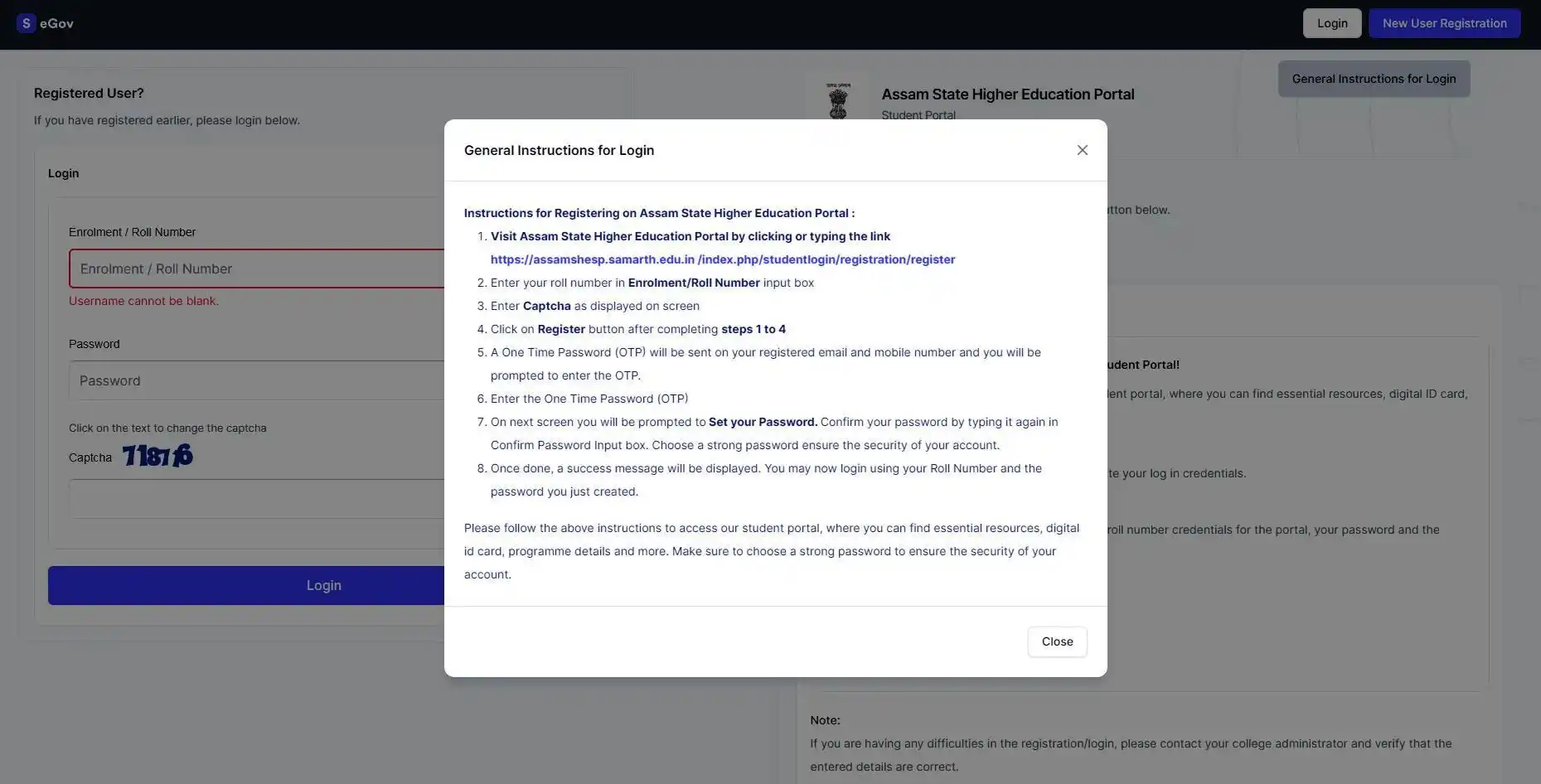Submit the form with the blue Login button
This screenshot has height=784, width=1541.
pos(246,585)
